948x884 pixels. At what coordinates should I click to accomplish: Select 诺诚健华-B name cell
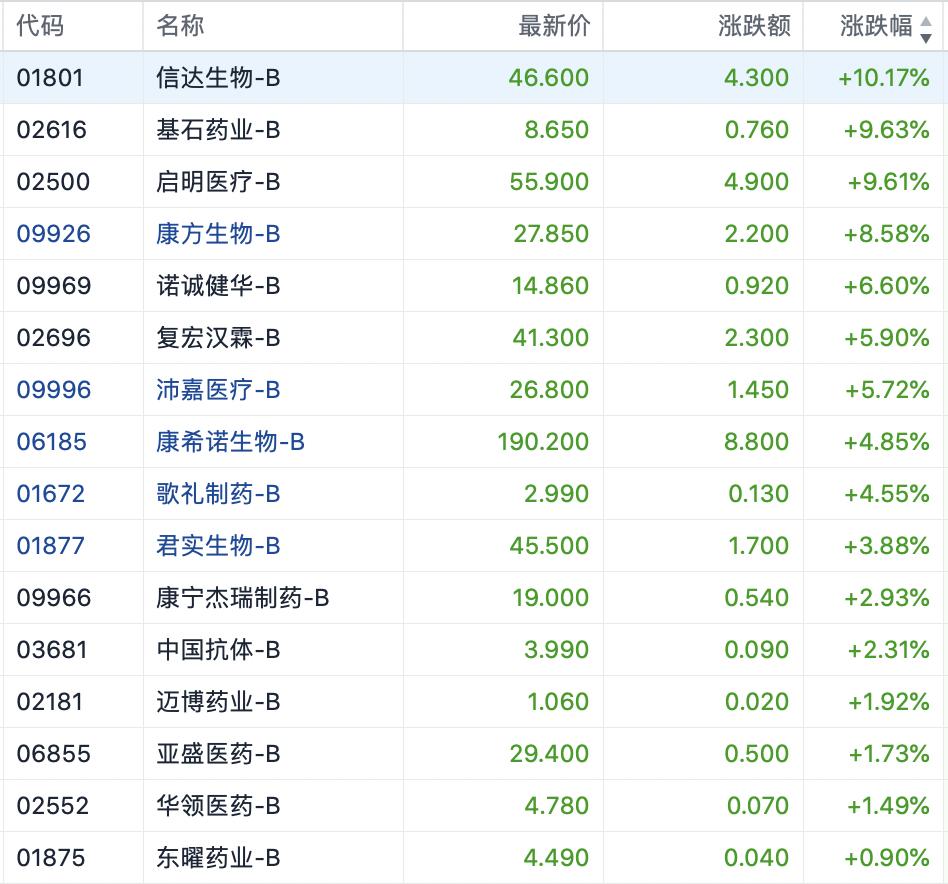click(218, 286)
